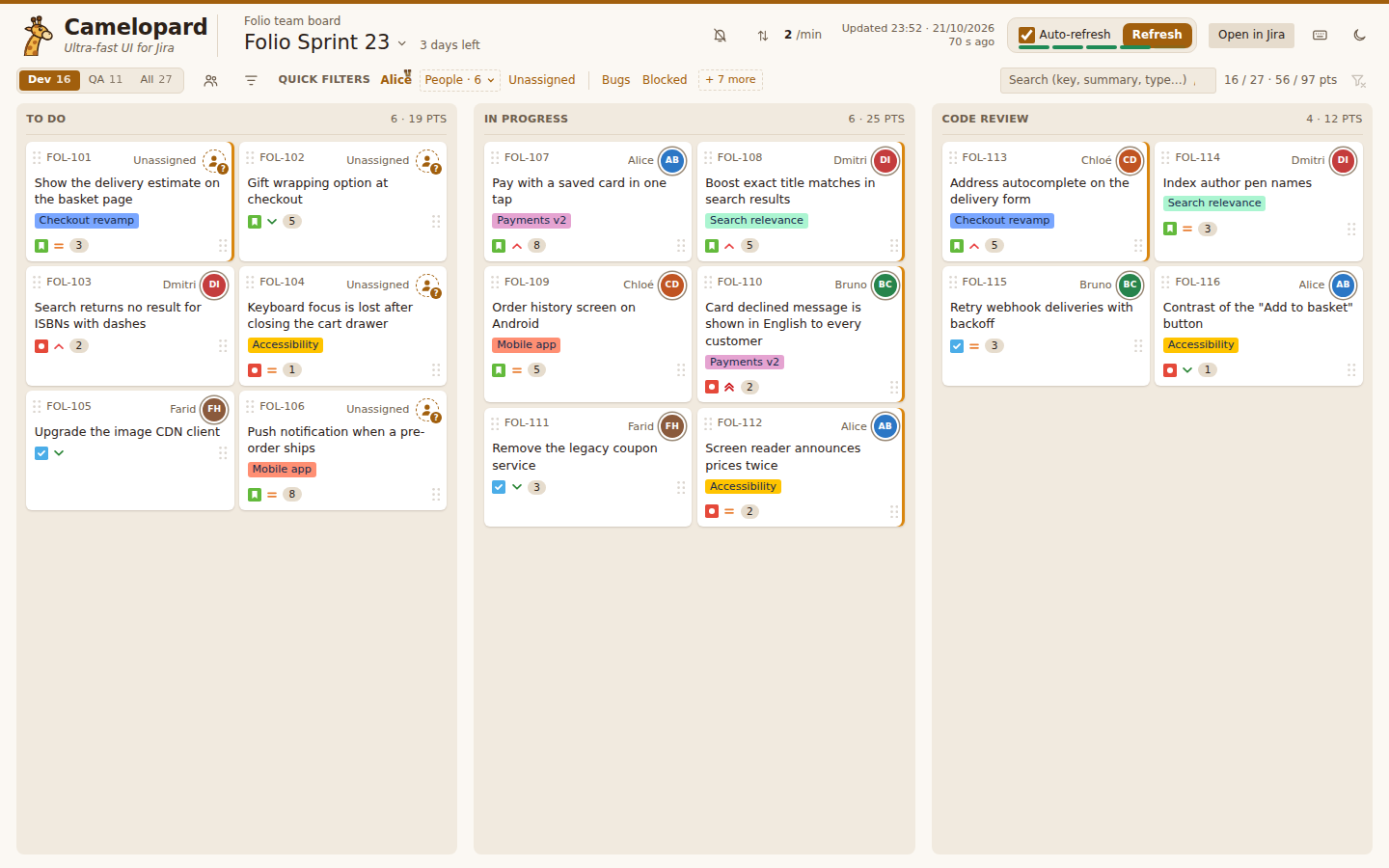Click Open in Jira button
Viewport: 1389px width, 868px height.
(1251, 35)
